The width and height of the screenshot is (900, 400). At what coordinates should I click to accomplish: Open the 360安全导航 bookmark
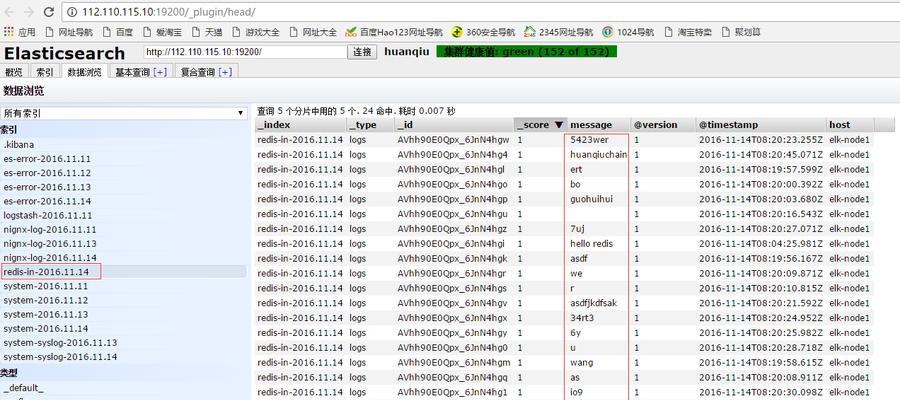coord(483,32)
